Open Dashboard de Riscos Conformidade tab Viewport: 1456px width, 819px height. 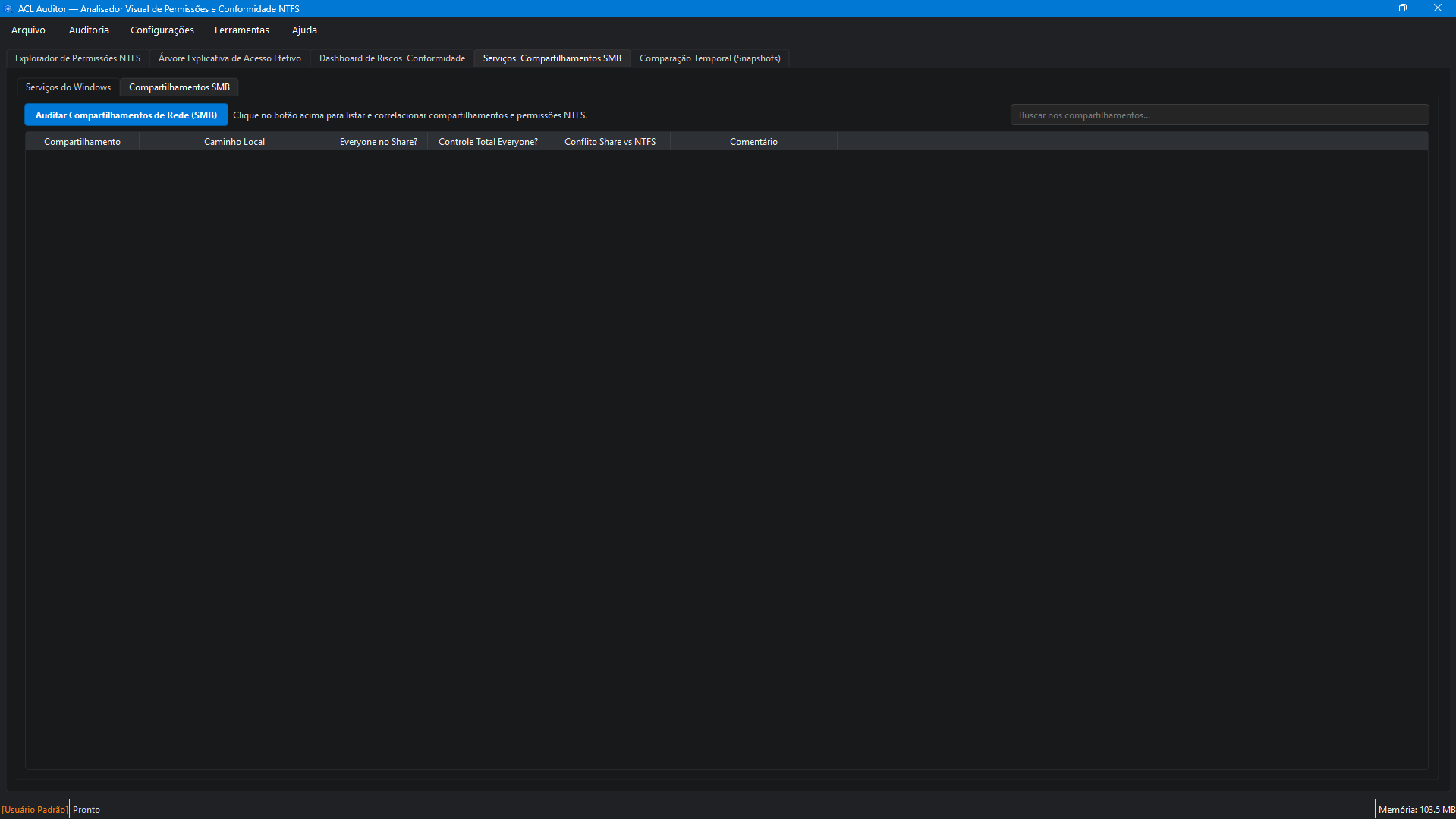[392, 58]
